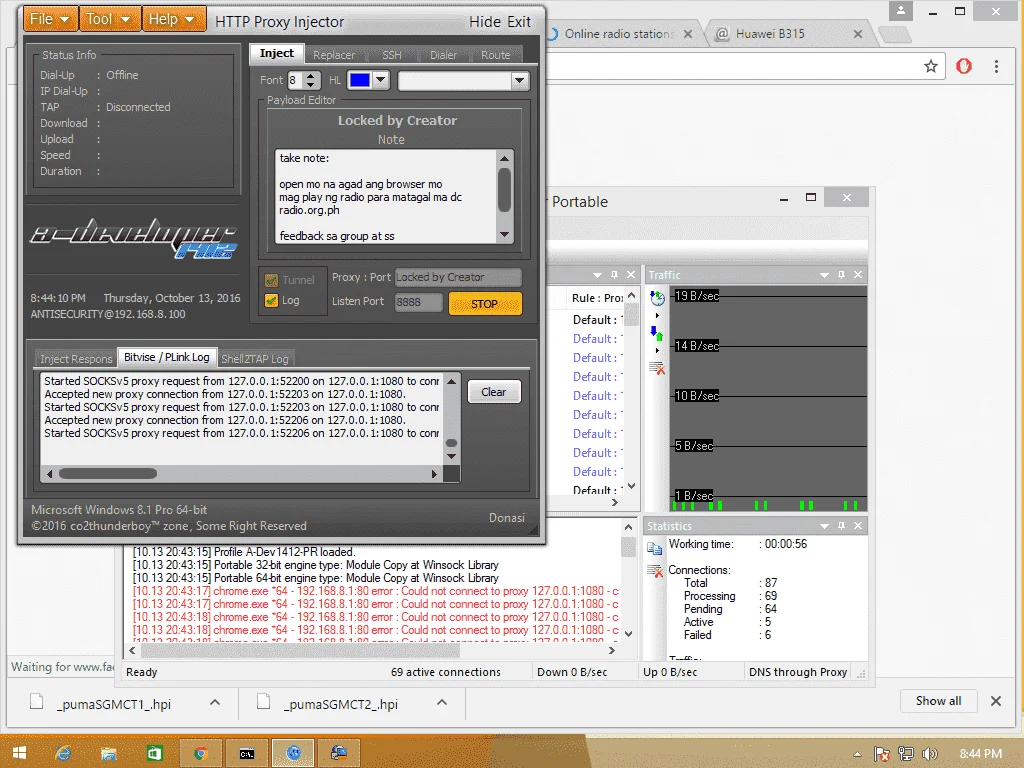Open the Chrome three-dot menu
1024x768 pixels.
point(996,66)
